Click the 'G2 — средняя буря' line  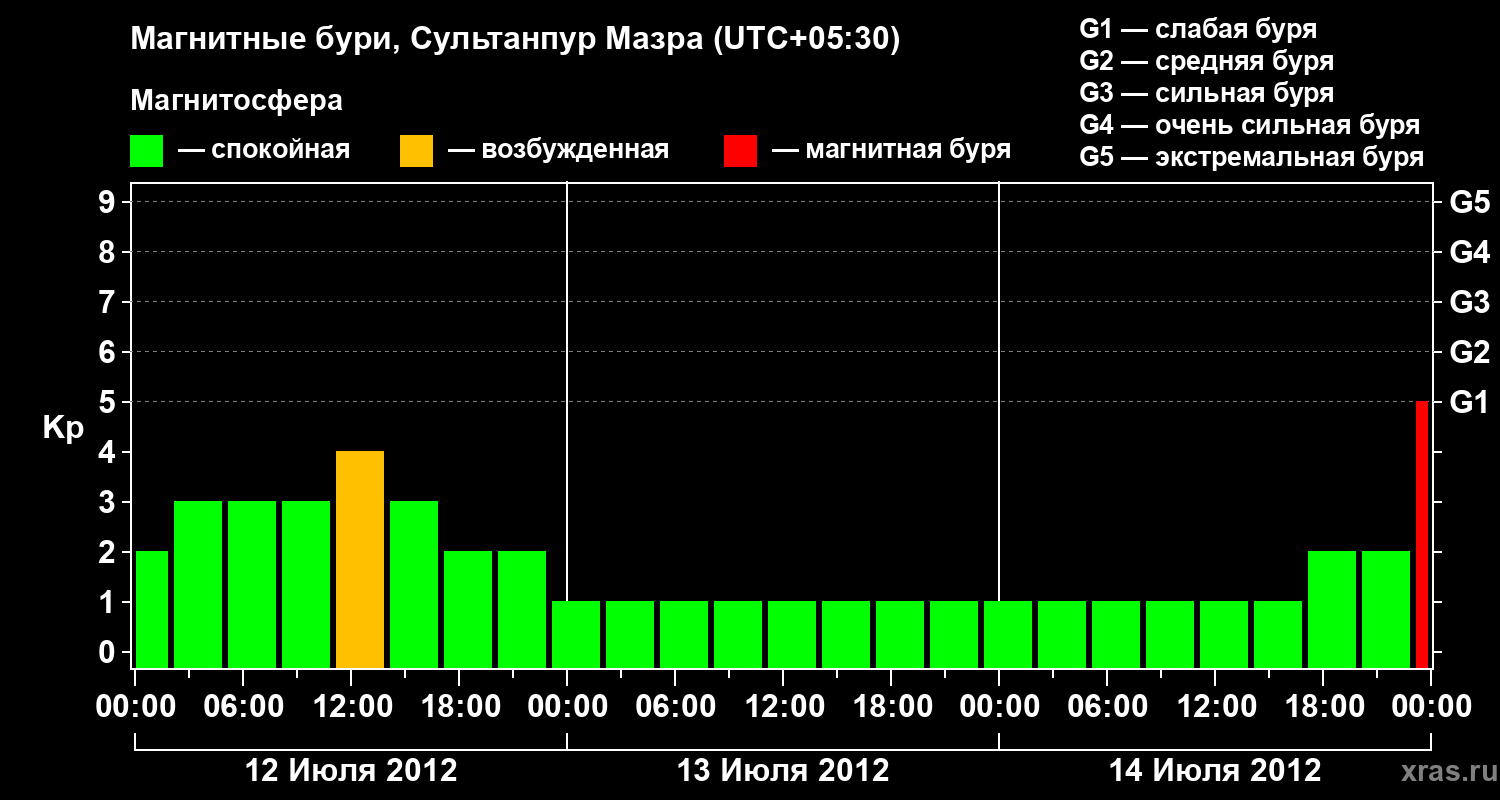click(x=1206, y=61)
